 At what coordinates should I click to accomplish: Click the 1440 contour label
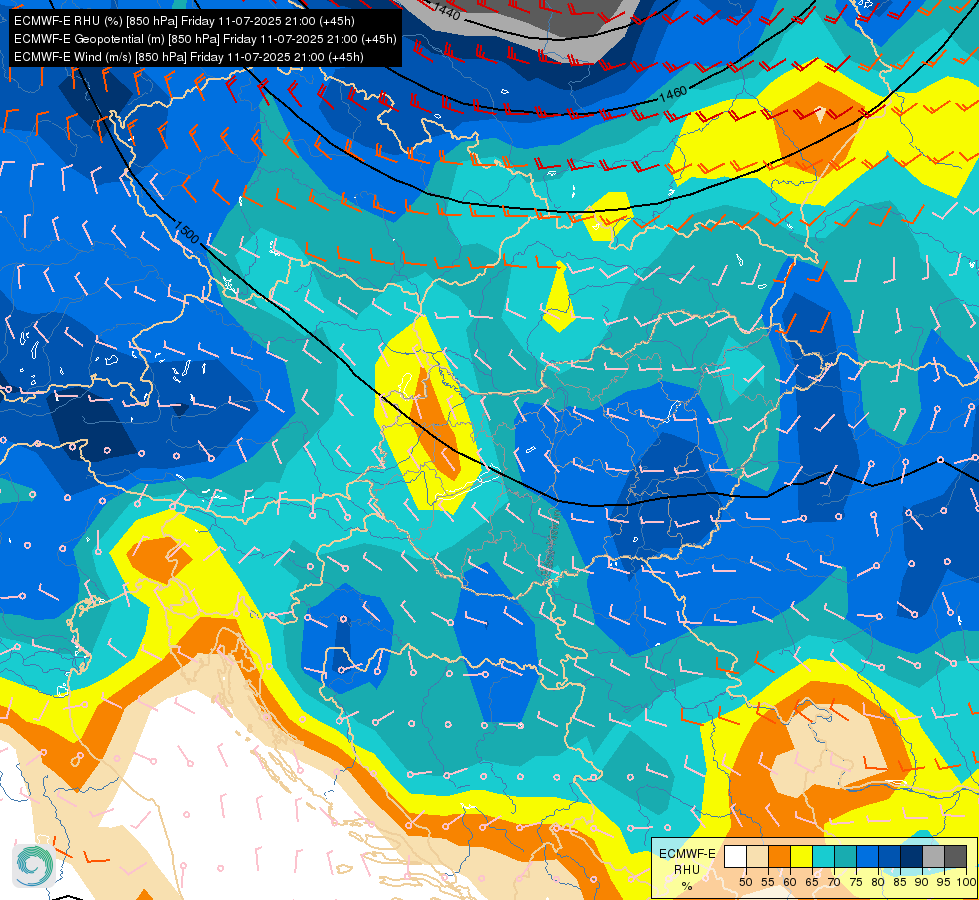447,10
